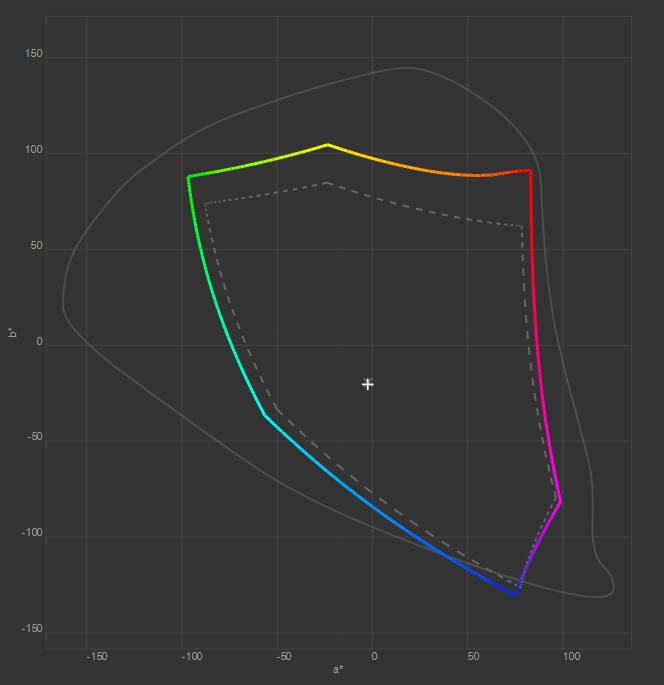Click the yellow peak of the colored gamut outline
Screen dimensions: 664x685
click(x=328, y=145)
